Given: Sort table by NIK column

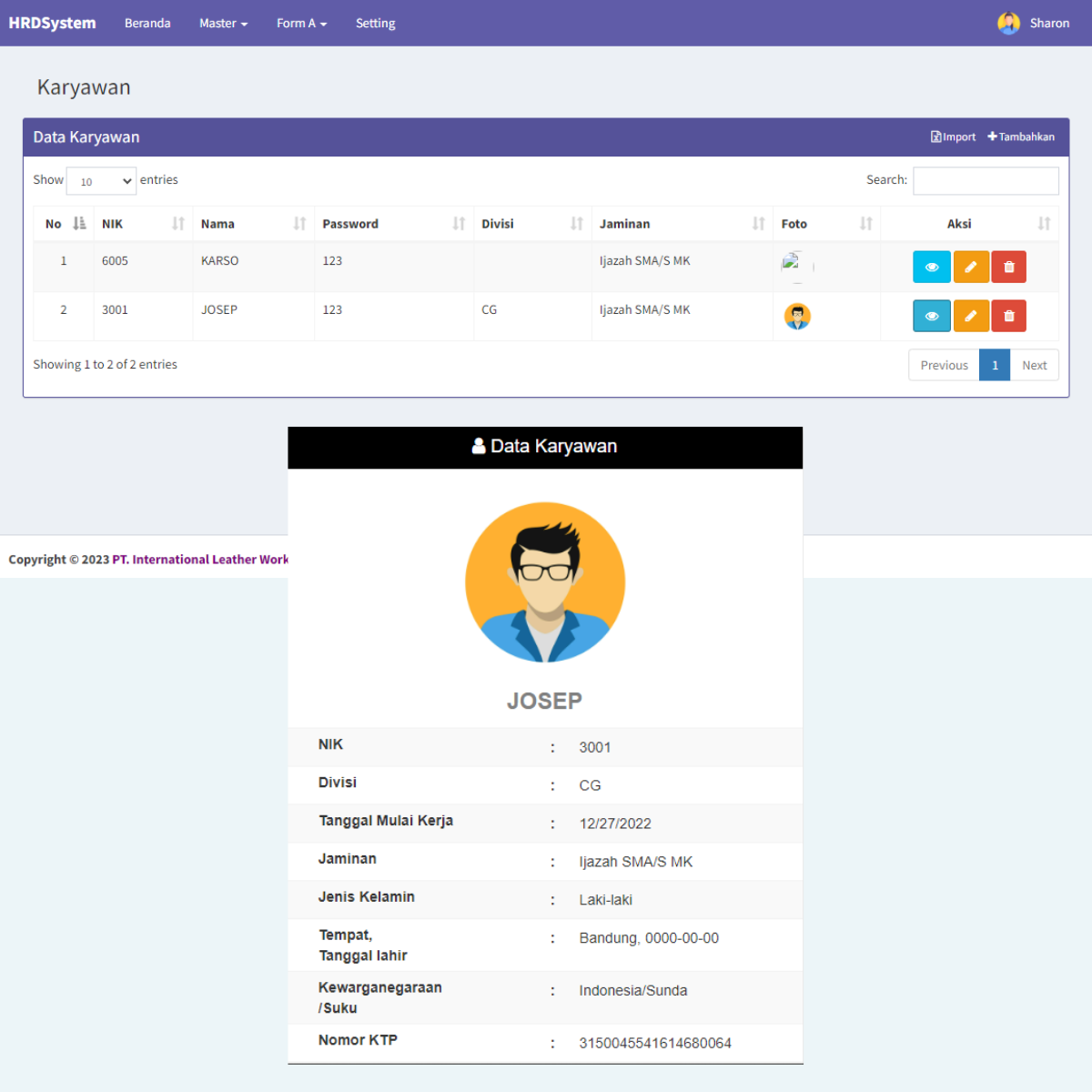Looking at the screenshot, I should tap(143, 224).
